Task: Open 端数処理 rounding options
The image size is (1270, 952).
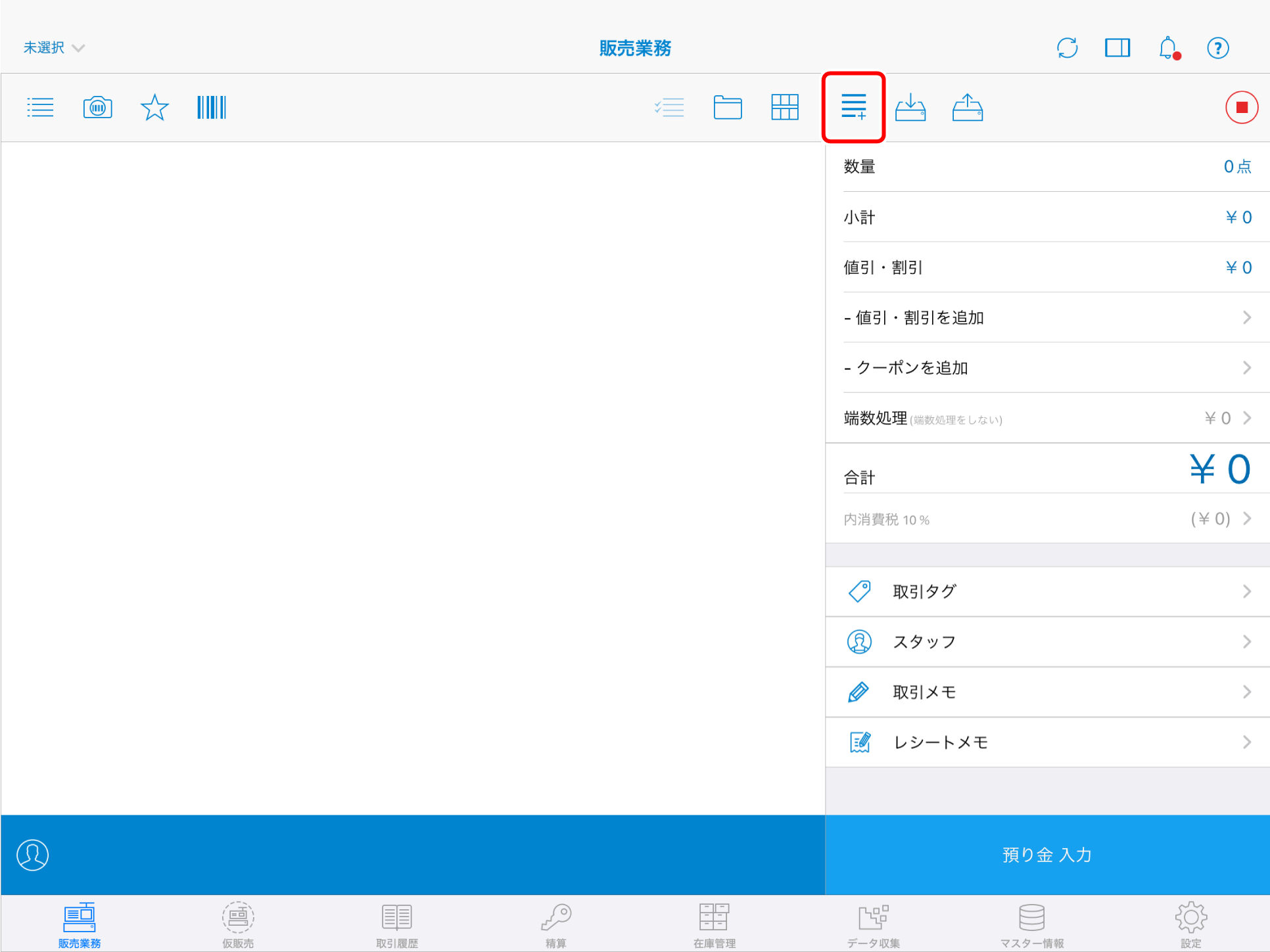Action: pyautogui.click(x=1047, y=419)
